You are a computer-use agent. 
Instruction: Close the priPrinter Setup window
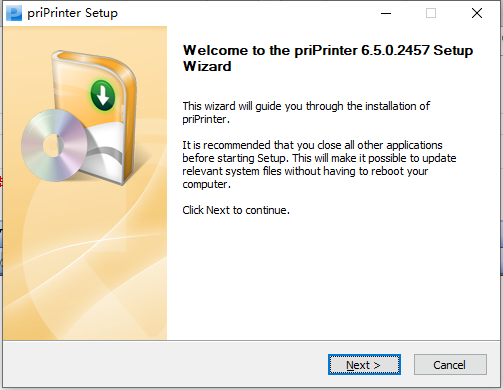477,13
